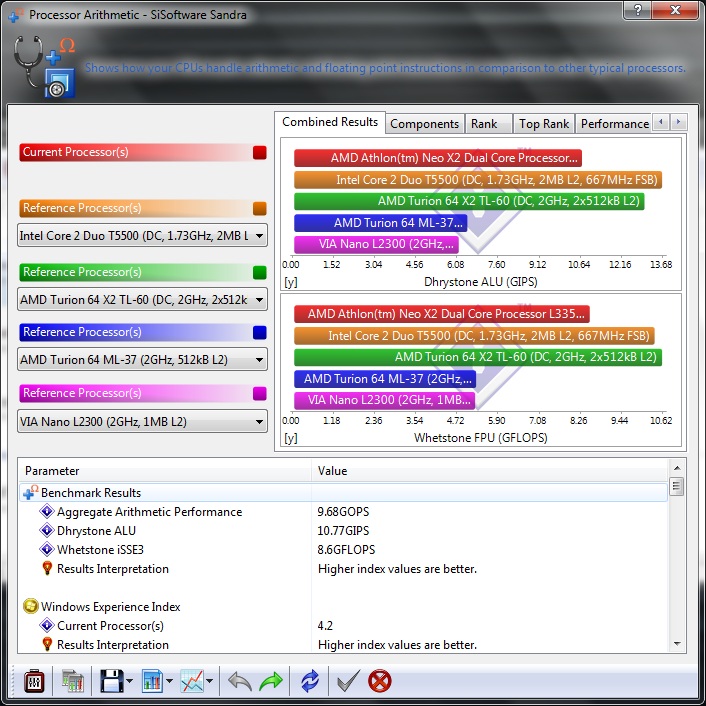Click the help question mark button

(x=638, y=9)
